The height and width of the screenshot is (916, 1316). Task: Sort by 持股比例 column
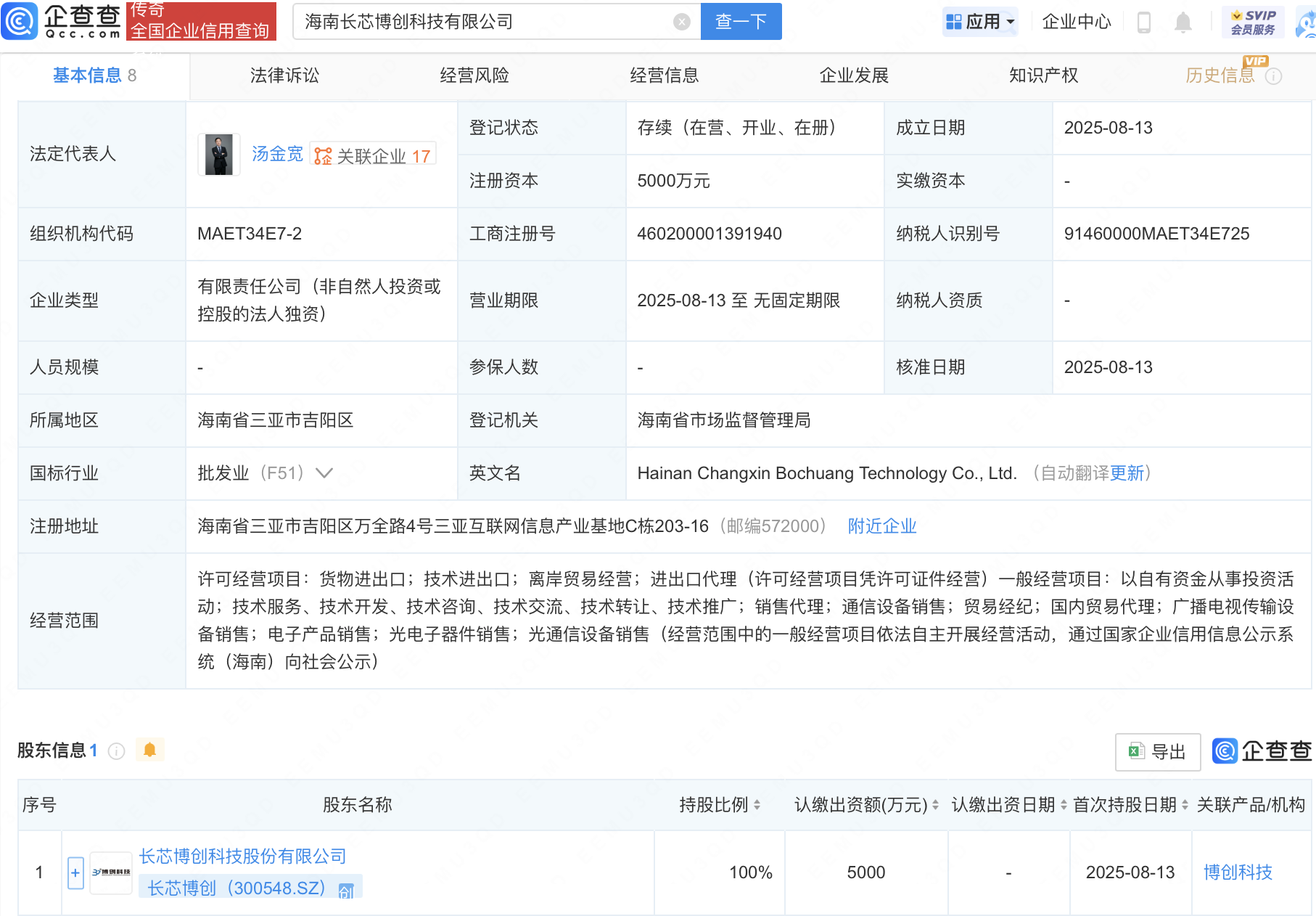(x=757, y=805)
